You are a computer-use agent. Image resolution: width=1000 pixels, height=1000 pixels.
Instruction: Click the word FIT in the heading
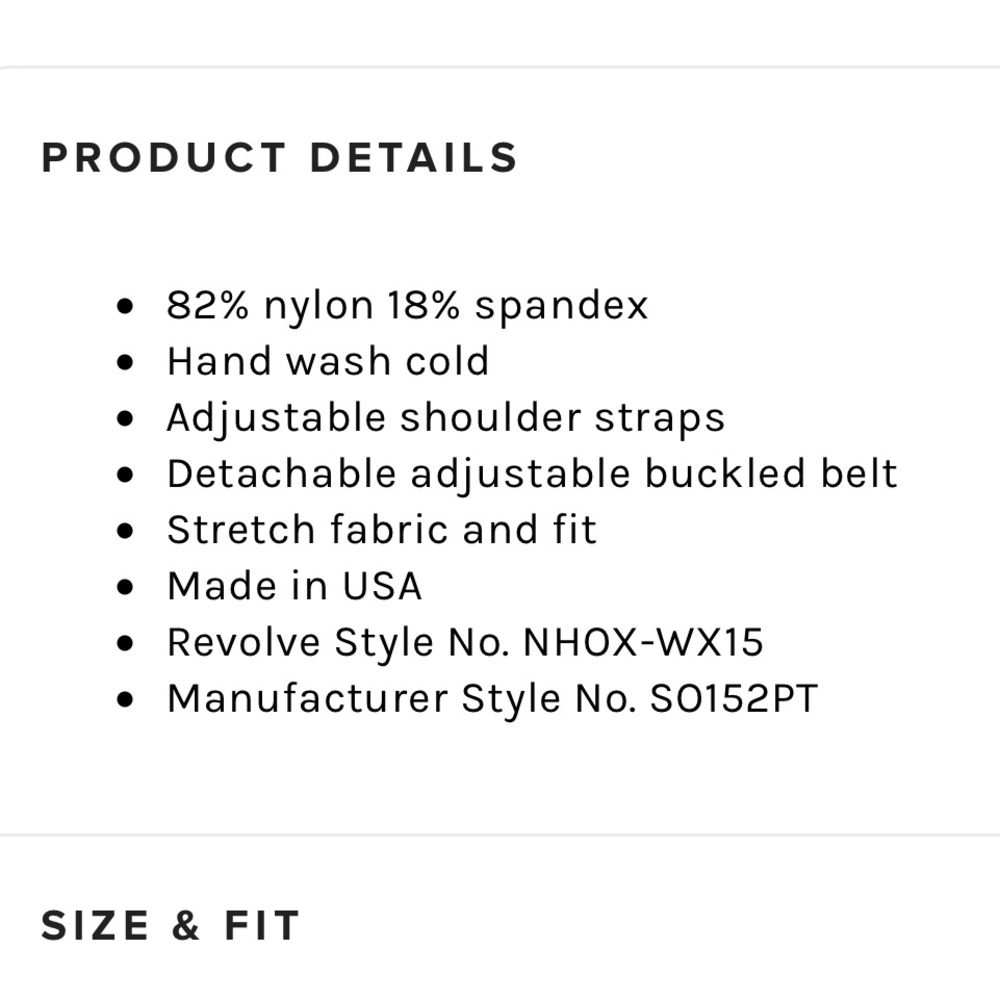point(261,925)
